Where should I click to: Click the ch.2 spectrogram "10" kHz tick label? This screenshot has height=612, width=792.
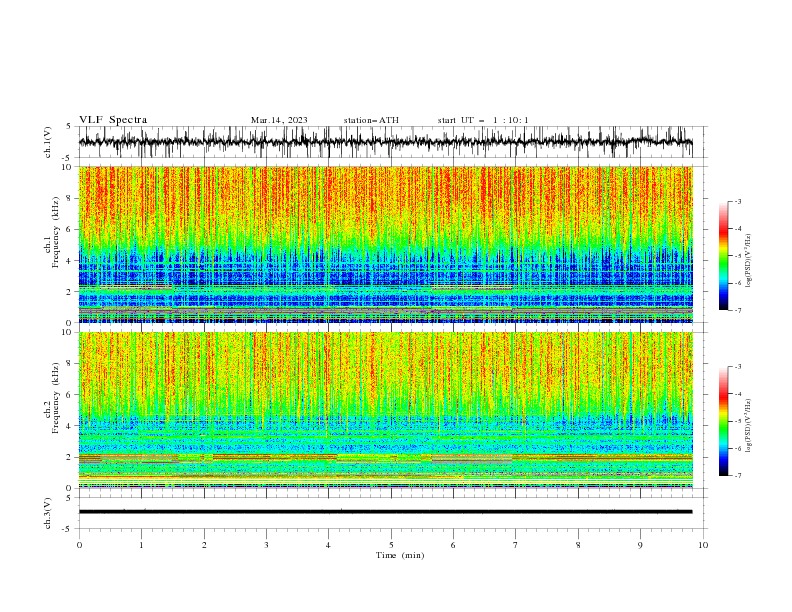click(69, 332)
